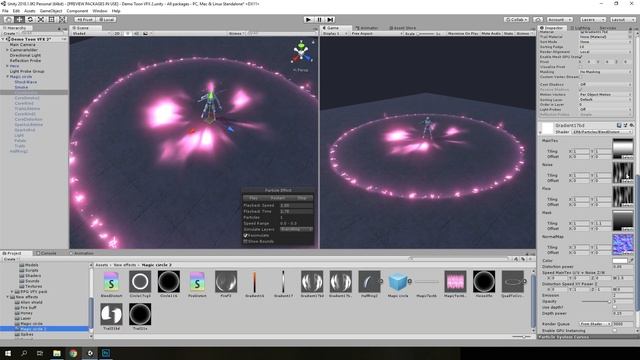The width and height of the screenshot is (640, 360).
Task: Toggle Resimulate checkbox in Particle Effect
Action: 246,236
